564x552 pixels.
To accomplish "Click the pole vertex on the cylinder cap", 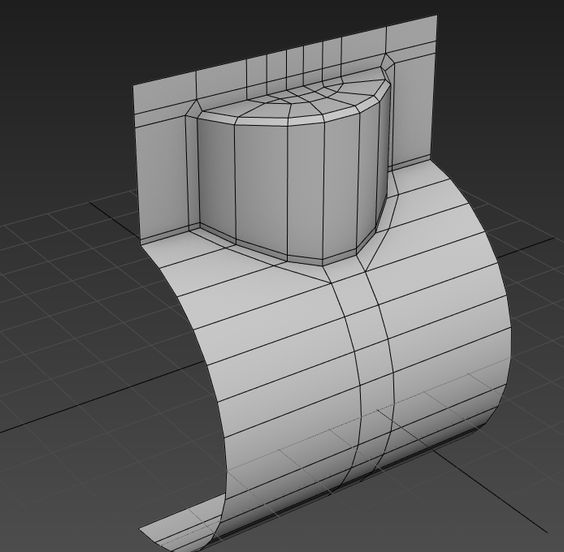I will (x=290, y=102).
